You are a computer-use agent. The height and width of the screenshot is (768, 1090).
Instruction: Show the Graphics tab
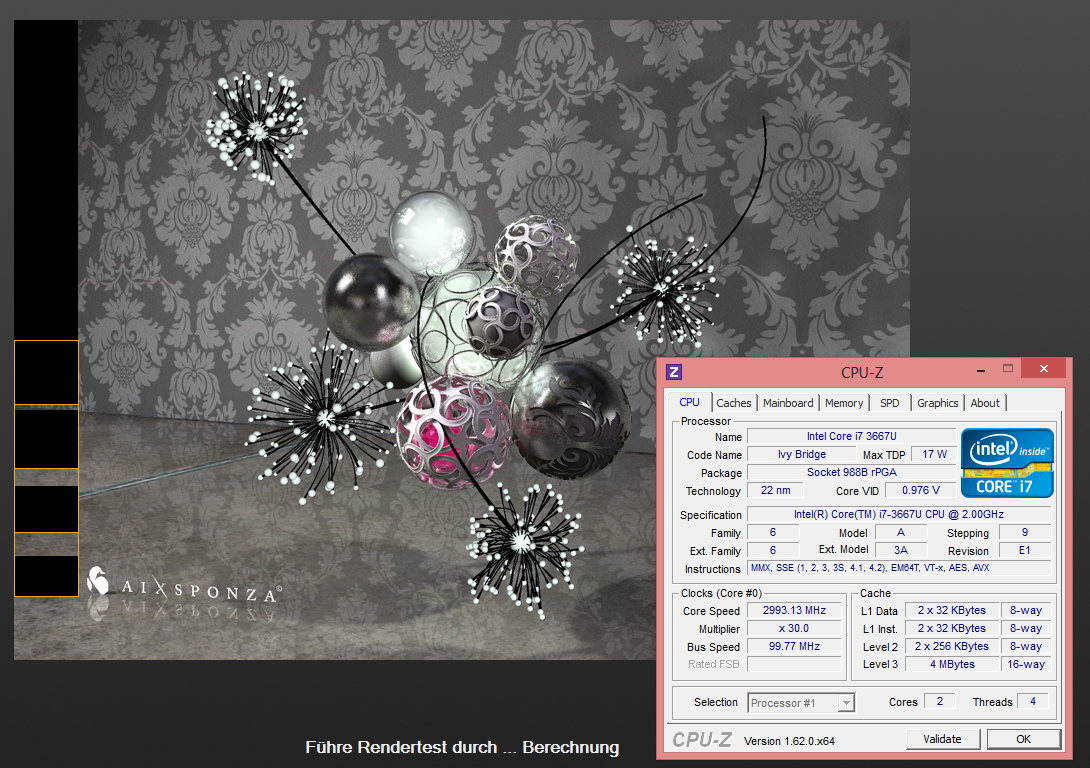[x=937, y=403]
